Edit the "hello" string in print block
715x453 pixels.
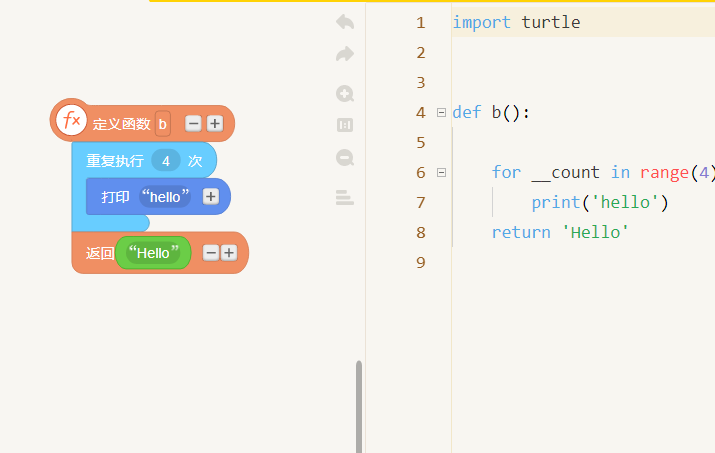165,197
